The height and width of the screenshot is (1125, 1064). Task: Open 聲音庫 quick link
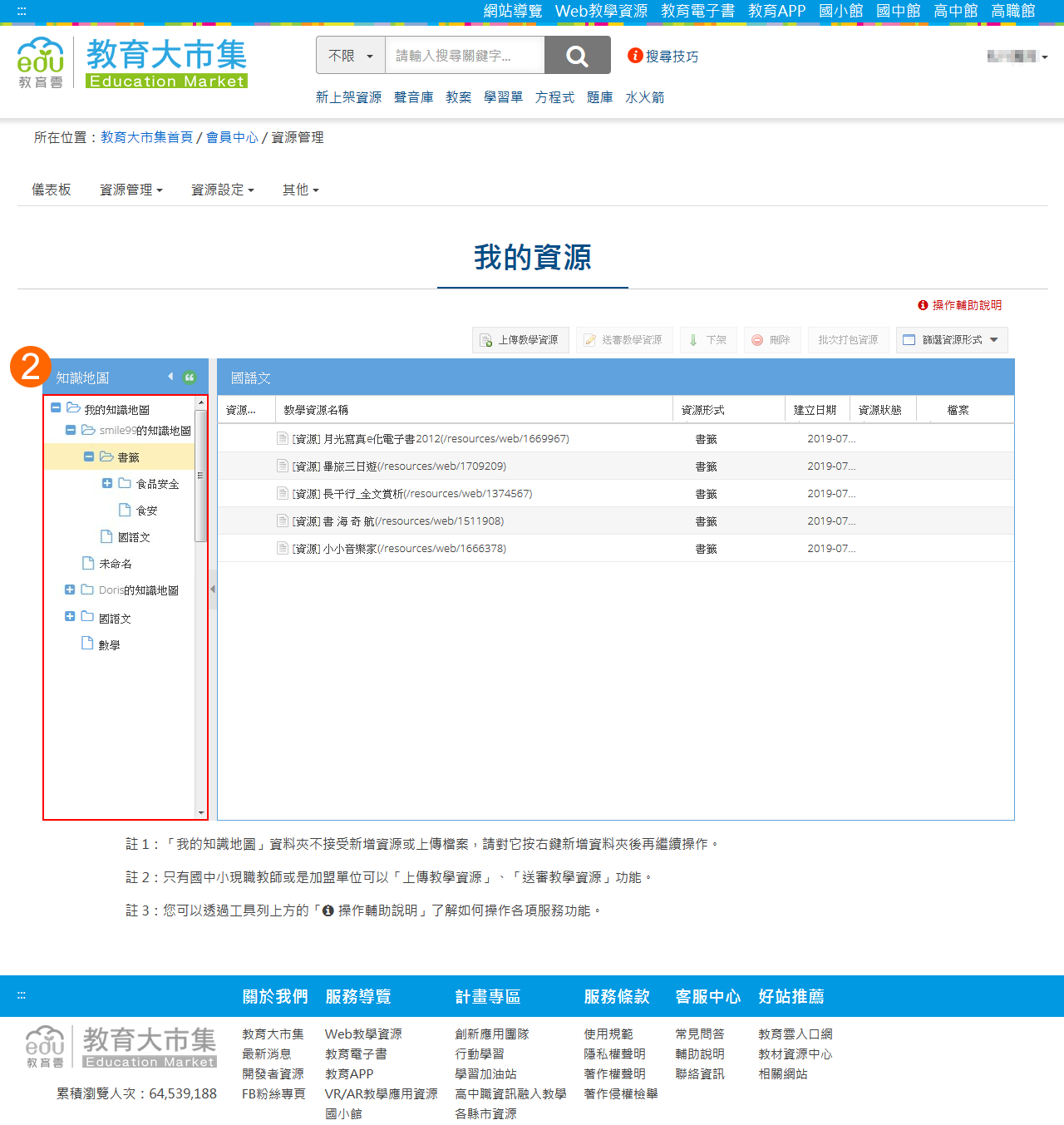coord(413,97)
